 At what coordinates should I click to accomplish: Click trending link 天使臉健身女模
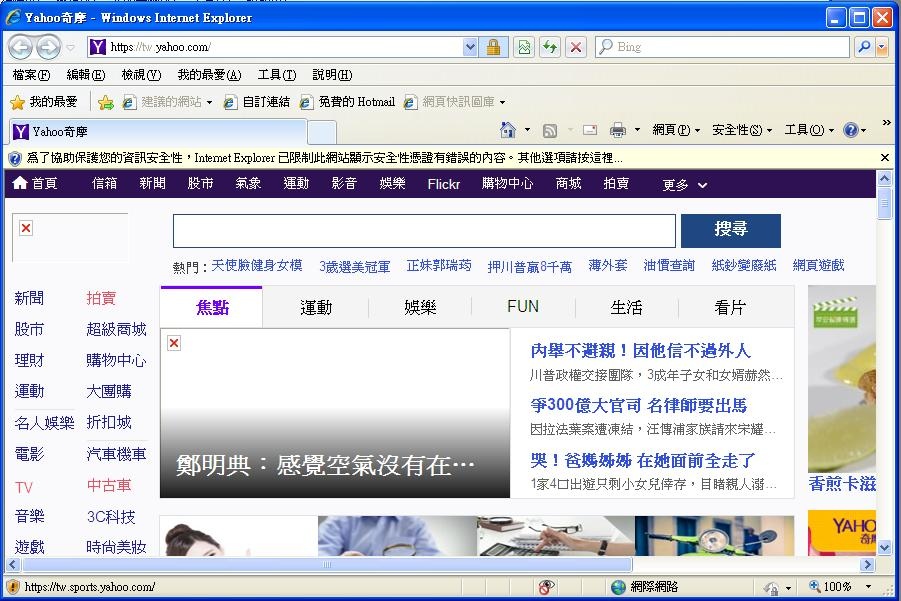pyautogui.click(x=257, y=265)
